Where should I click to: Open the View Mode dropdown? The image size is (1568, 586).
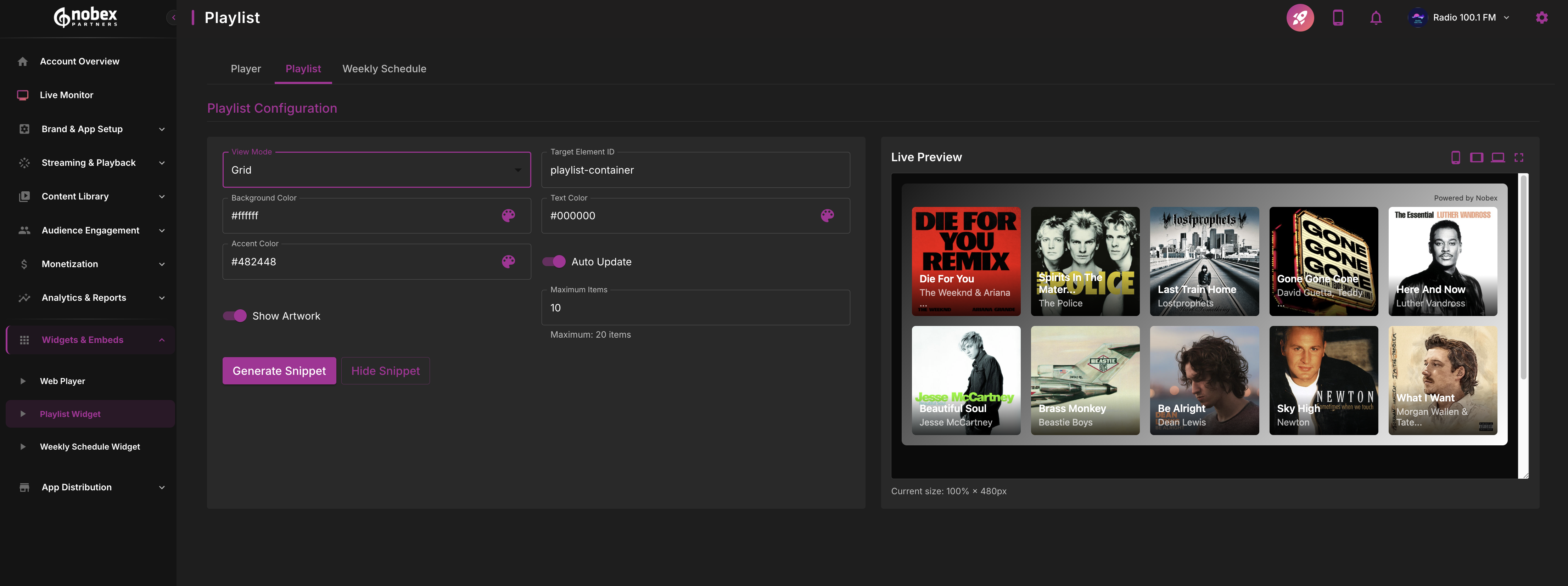tap(376, 170)
